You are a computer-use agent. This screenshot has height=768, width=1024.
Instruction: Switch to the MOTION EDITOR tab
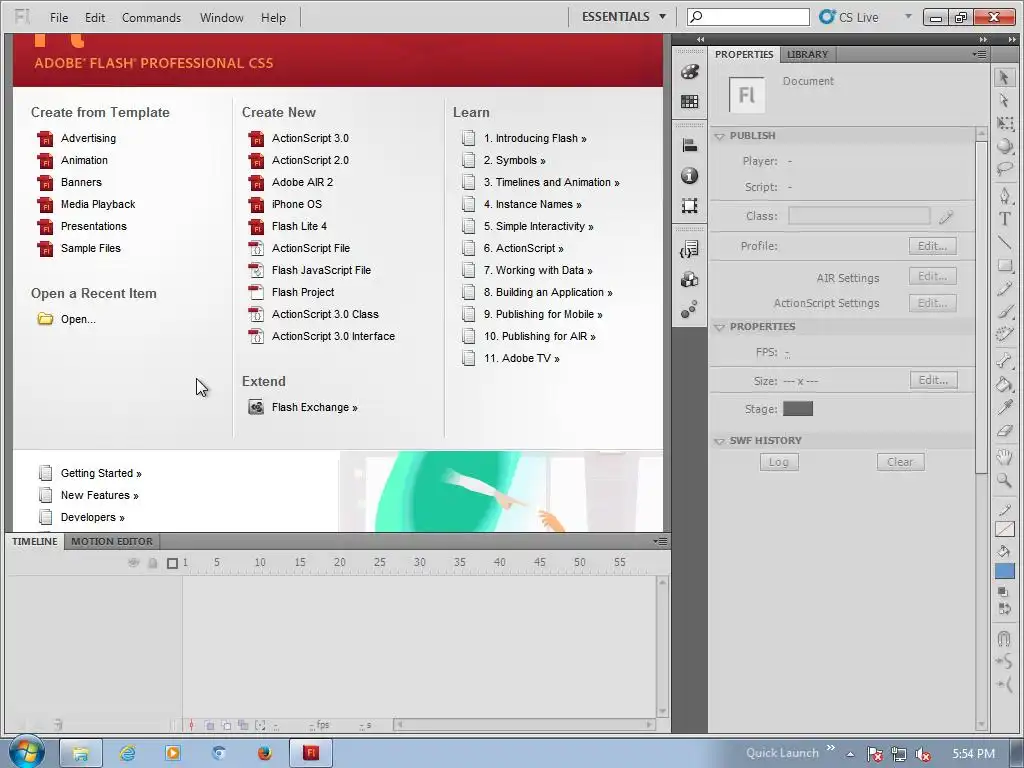pos(112,541)
